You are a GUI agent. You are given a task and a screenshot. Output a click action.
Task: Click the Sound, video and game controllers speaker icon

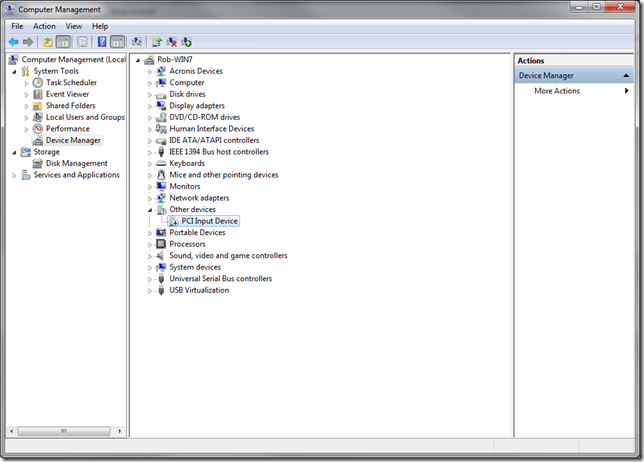click(161, 255)
